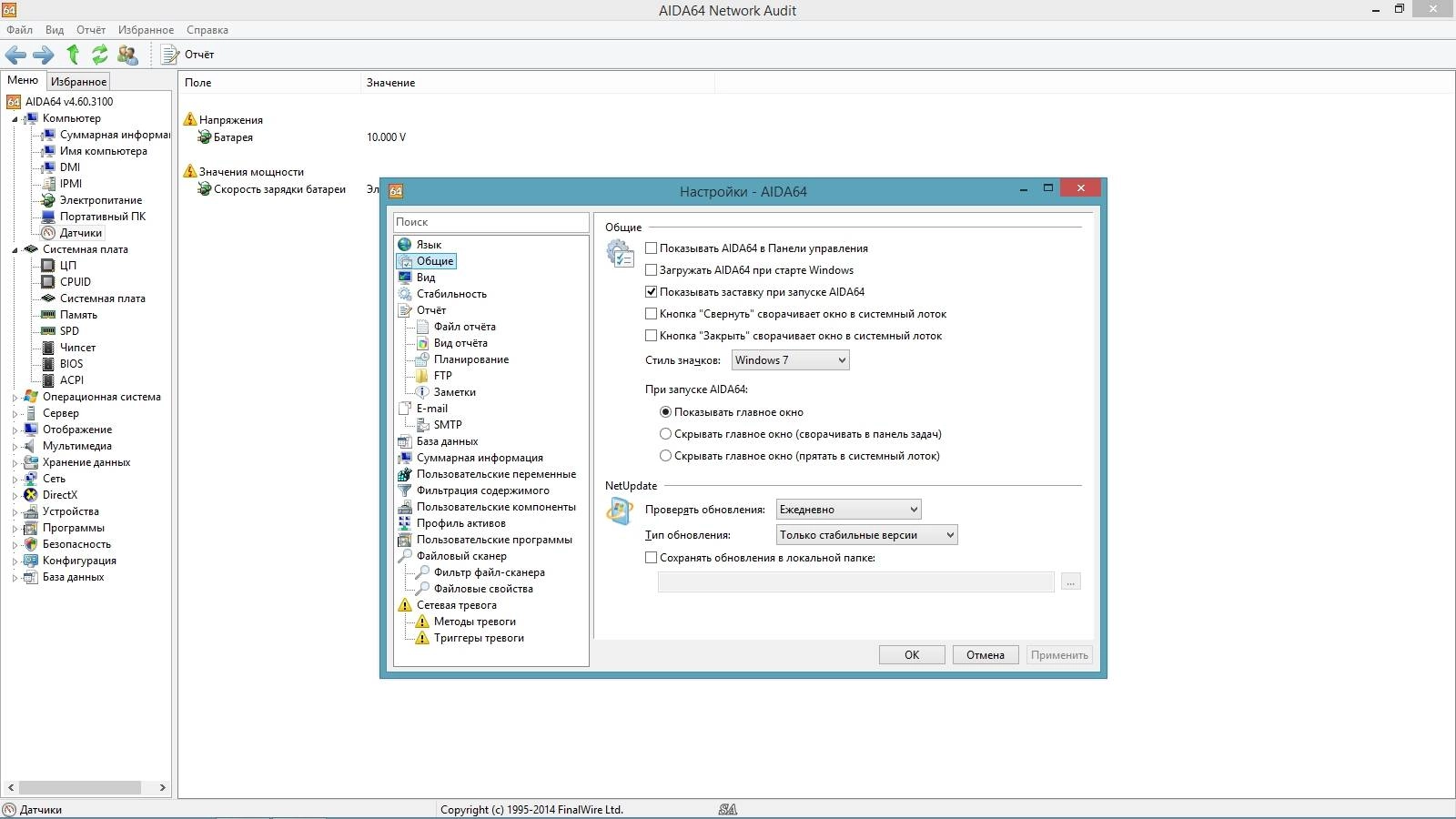Expand Операционная система tree node
This screenshot has height=819, width=1456.
[15, 398]
